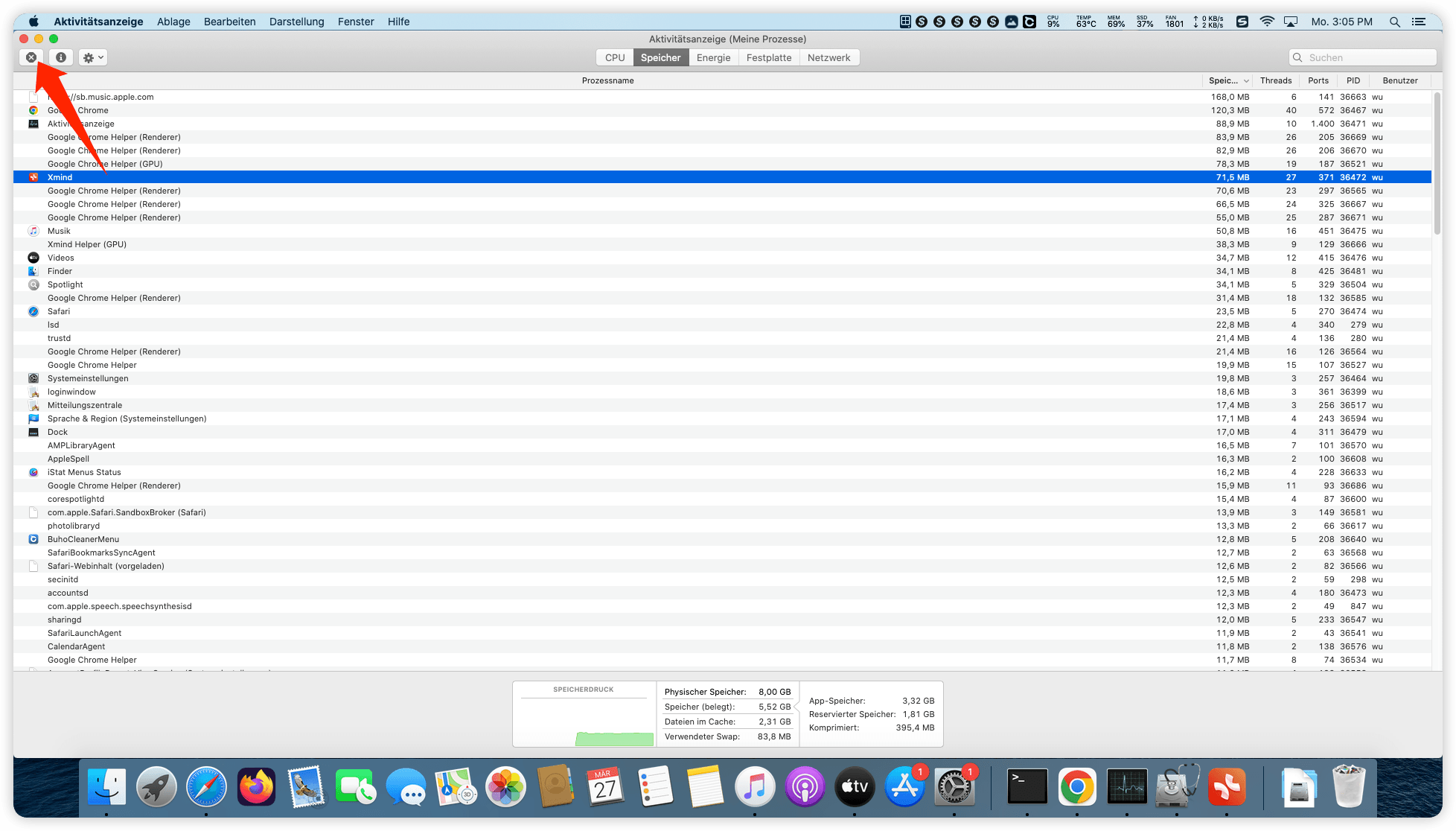Sort processes by the PID column

pyautogui.click(x=1353, y=80)
